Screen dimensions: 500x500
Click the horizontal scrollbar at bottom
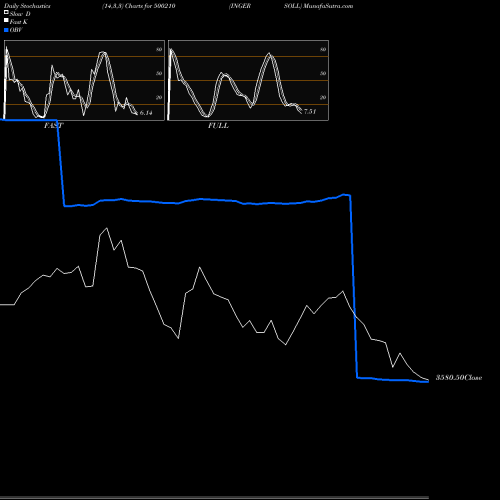pos(214,498)
